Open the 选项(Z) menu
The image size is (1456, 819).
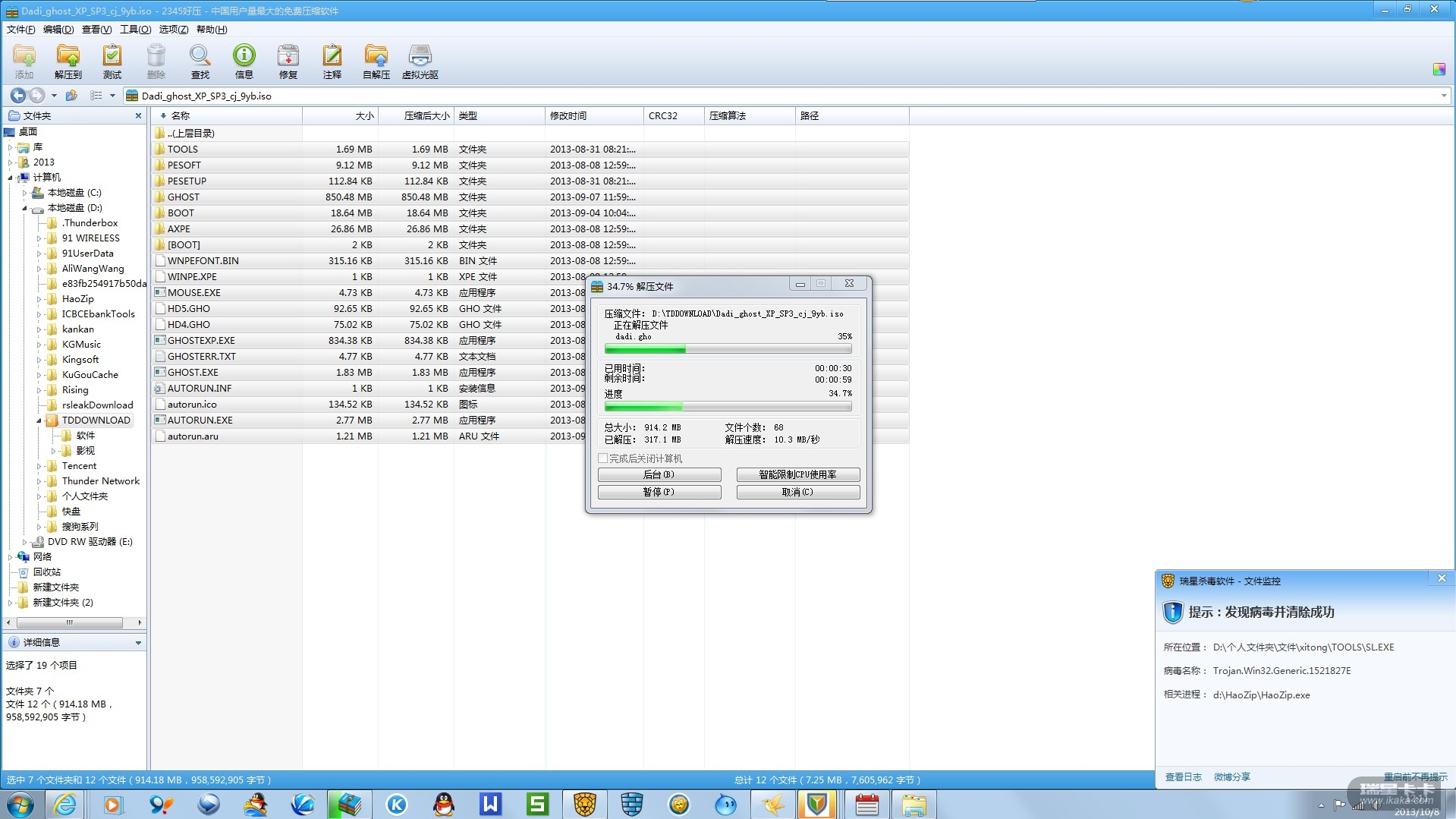[x=173, y=30]
